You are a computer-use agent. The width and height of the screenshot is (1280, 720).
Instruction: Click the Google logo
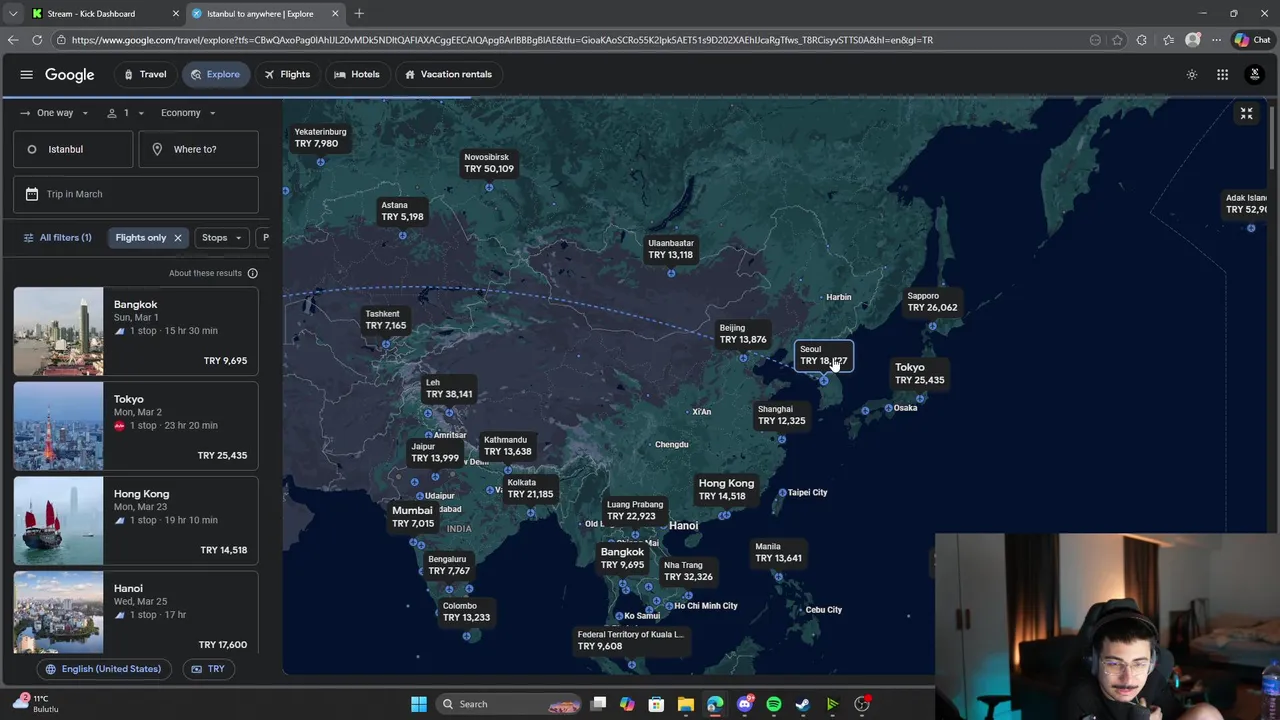(70, 75)
